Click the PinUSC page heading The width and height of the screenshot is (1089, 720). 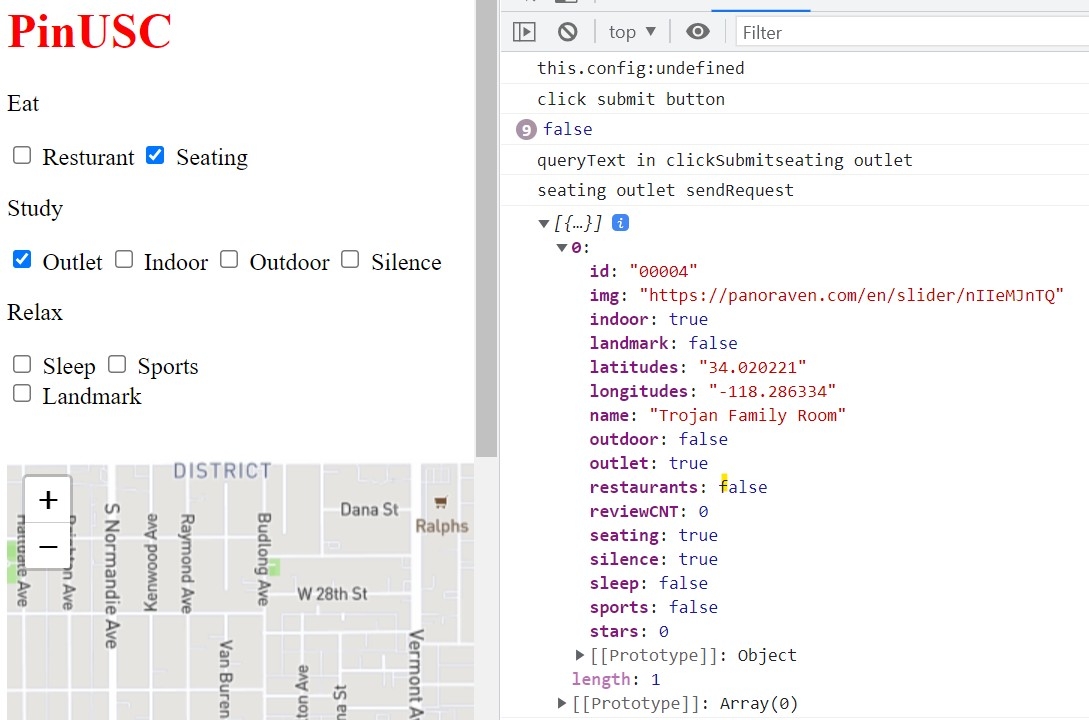(89, 31)
